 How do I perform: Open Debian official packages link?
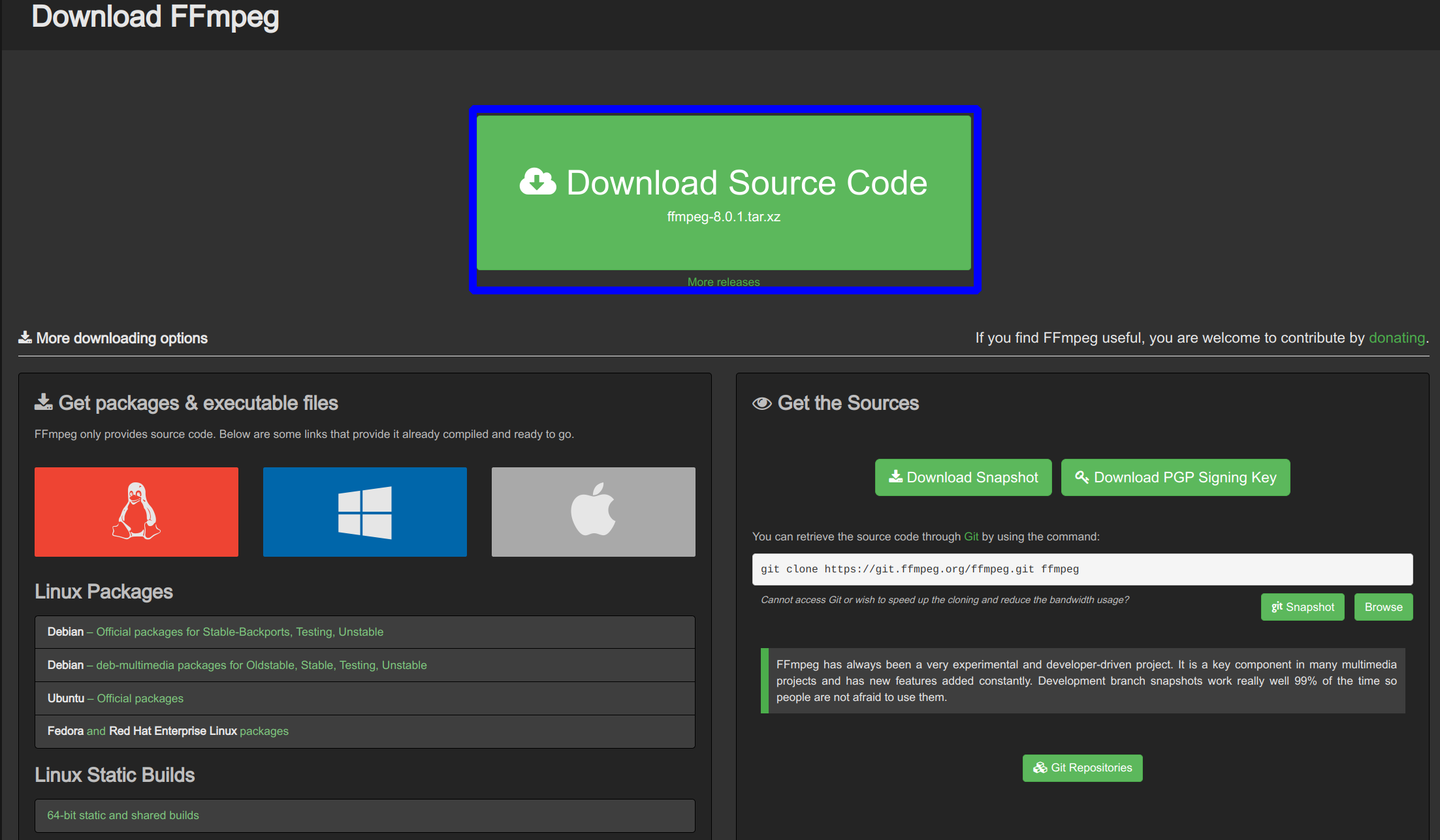239,632
